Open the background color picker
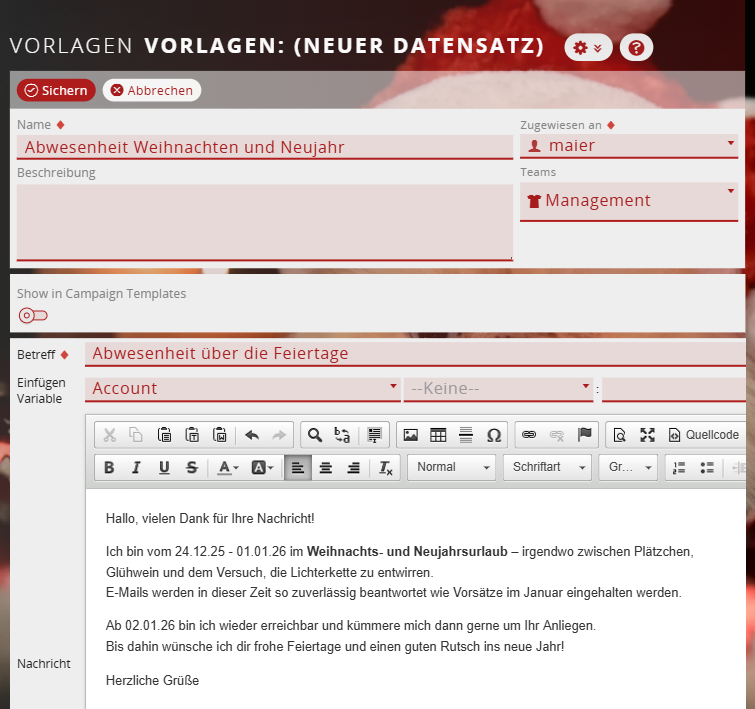This screenshot has width=755, height=709. [x=262, y=467]
